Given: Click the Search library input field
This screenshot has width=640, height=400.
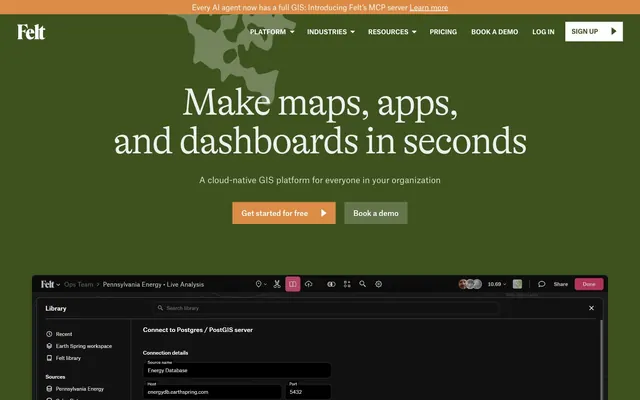Looking at the screenshot, I should pyautogui.click(x=327, y=308).
